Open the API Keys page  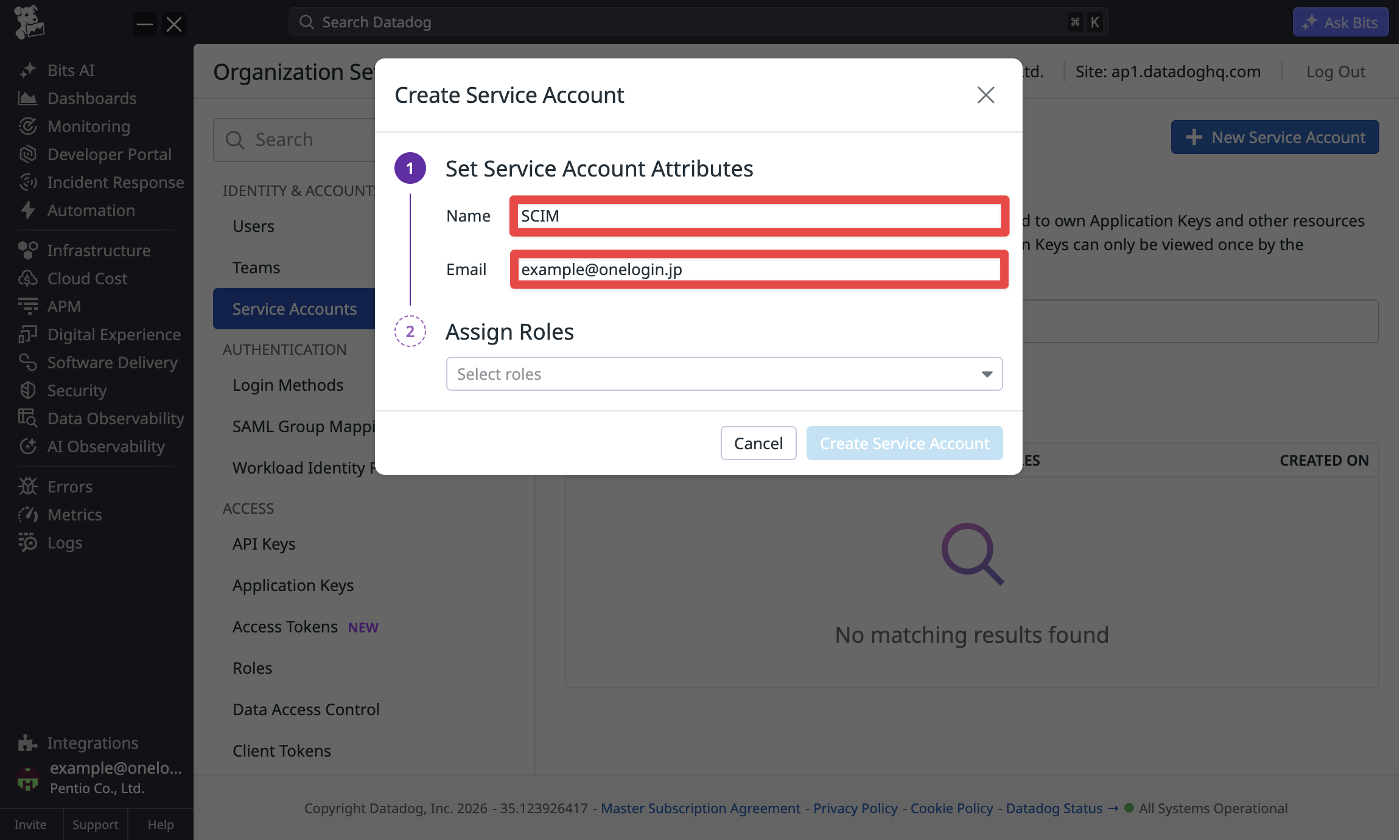click(264, 544)
